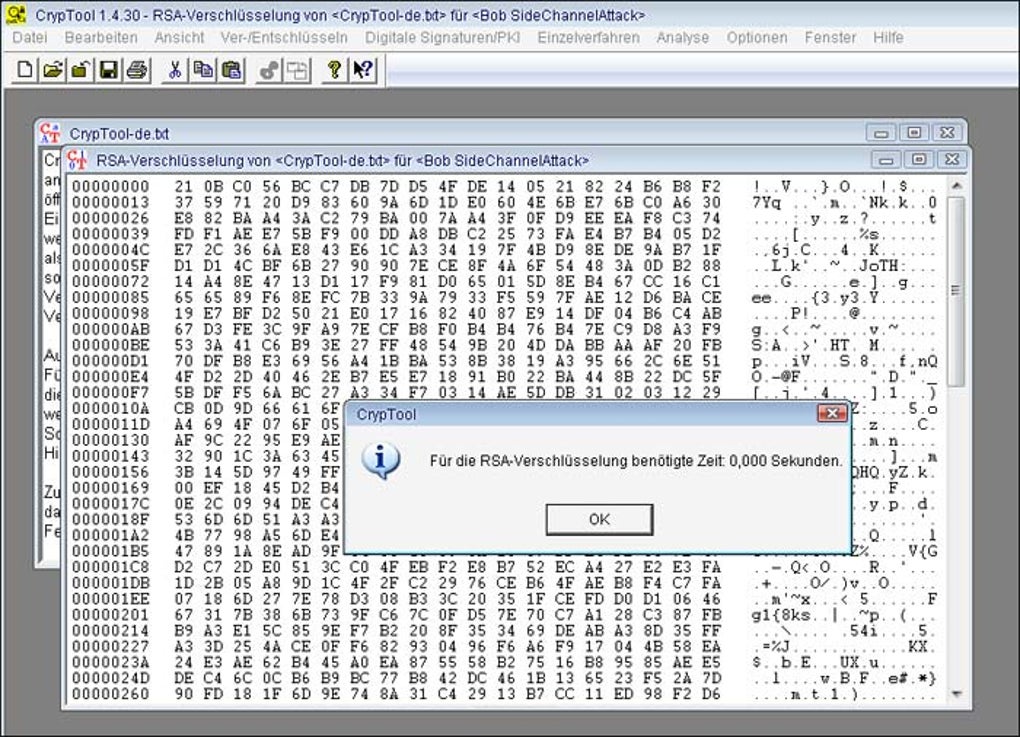Maximize the RSA-Verschlüsselung hex window
This screenshot has width=1020, height=737.
coord(919,159)
